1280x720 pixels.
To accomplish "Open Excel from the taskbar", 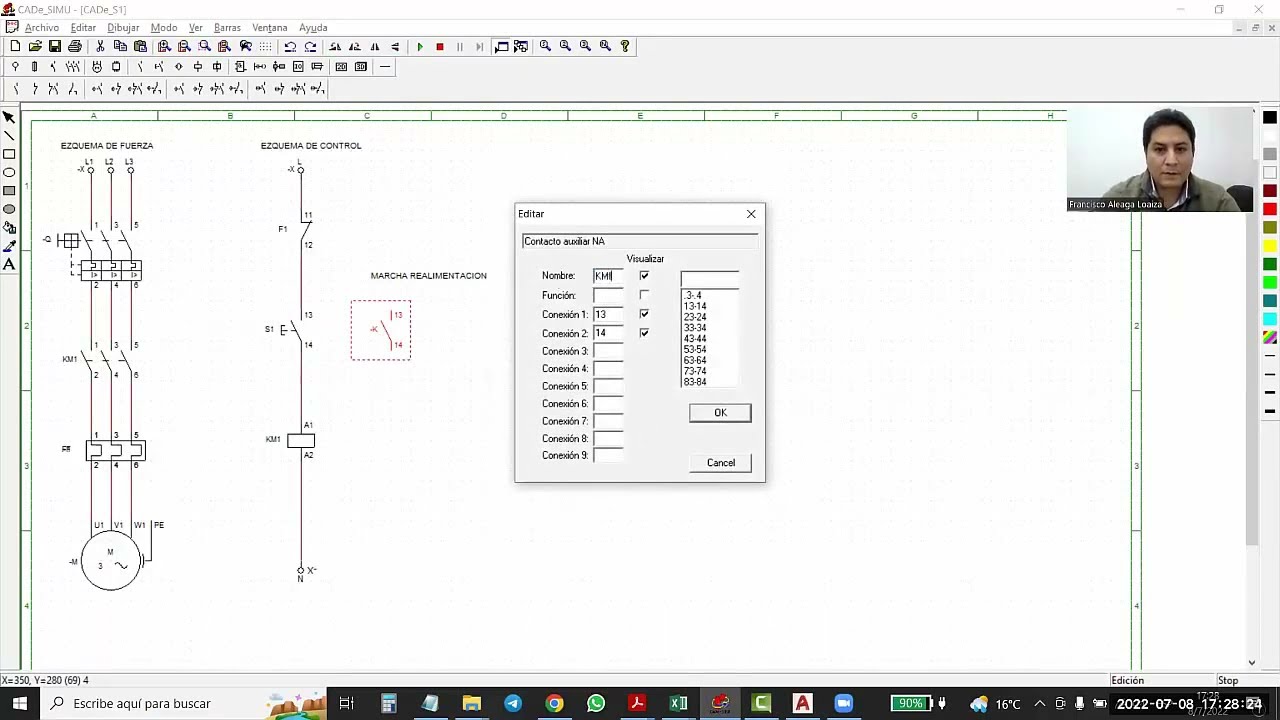I will [678, 703].
